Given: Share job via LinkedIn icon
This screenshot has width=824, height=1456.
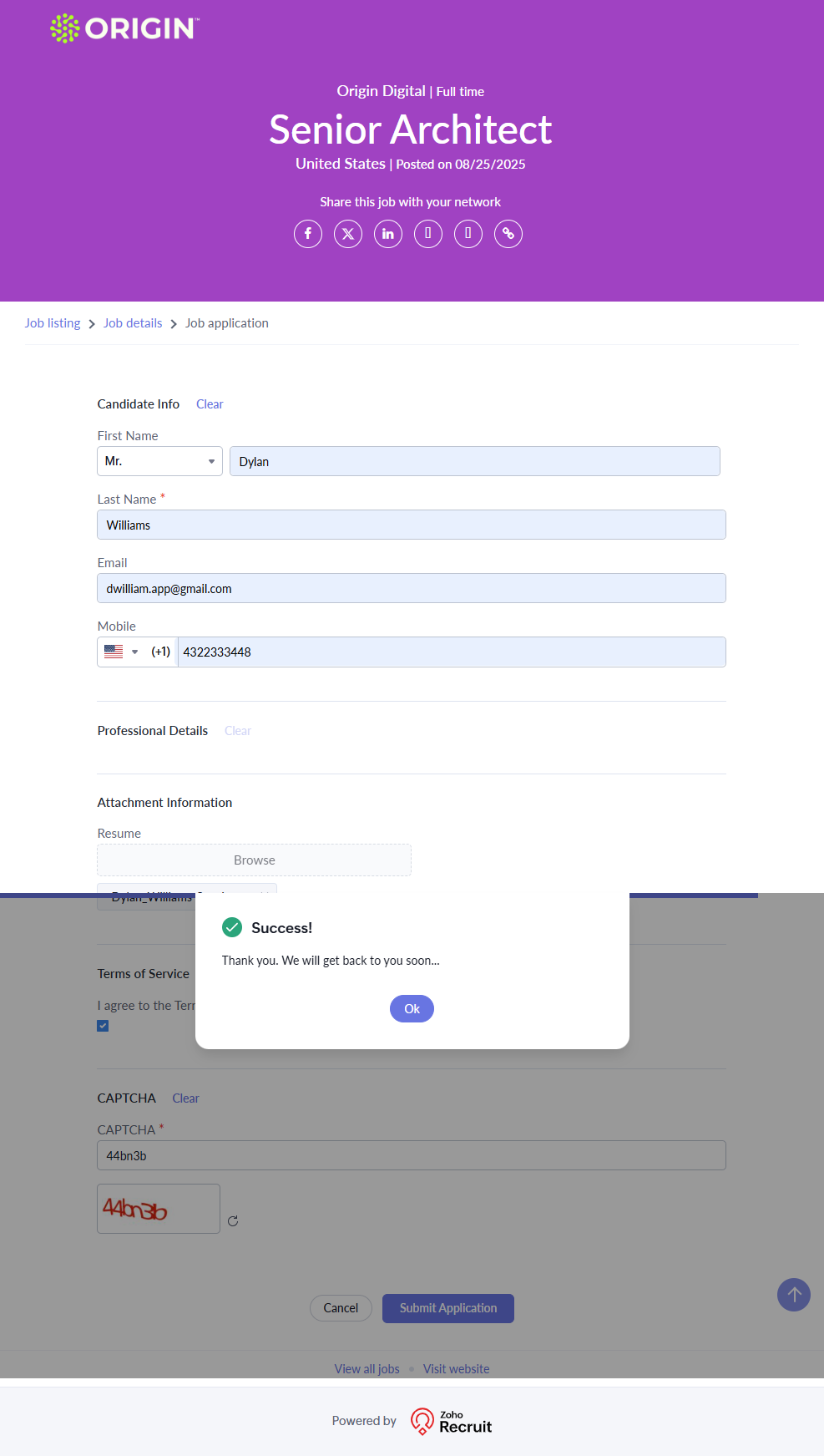Looking at the screenshot, I should point(388,234).
